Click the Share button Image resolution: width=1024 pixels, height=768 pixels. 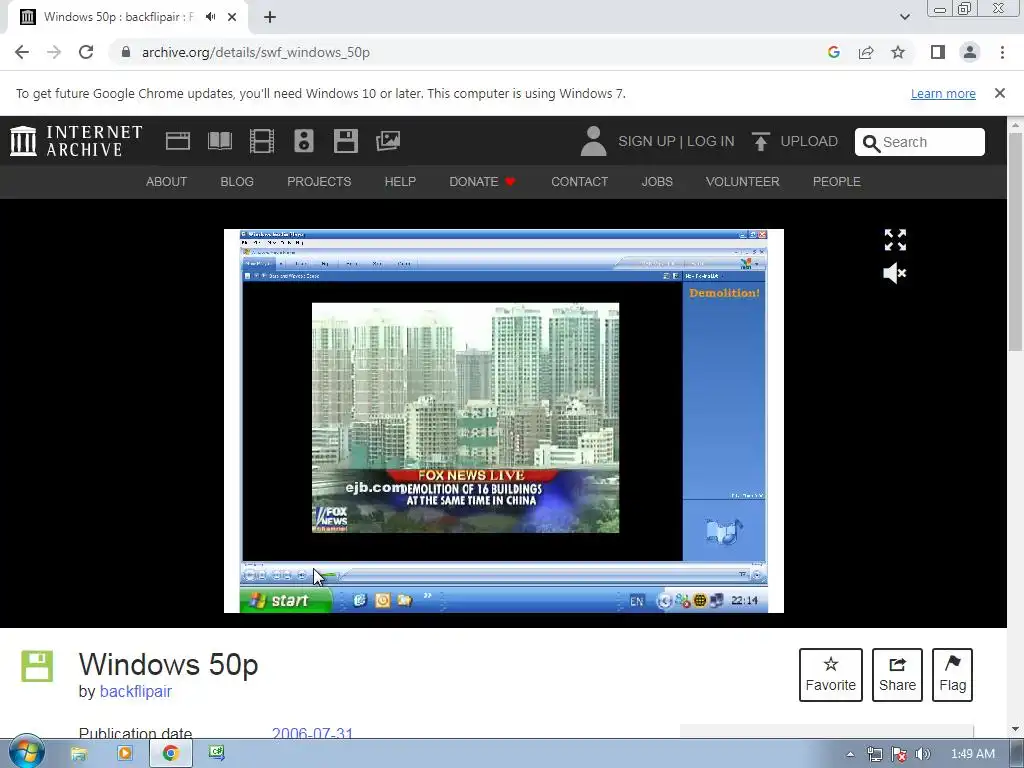tap(897, 675)
